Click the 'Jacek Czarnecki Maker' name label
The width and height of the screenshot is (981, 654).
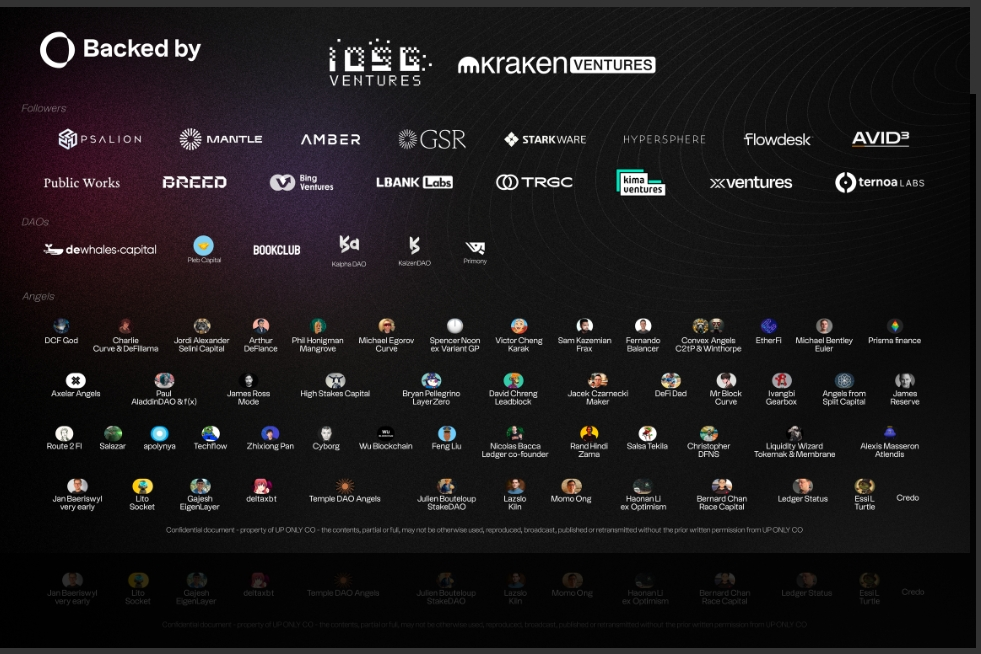[597, 397]
